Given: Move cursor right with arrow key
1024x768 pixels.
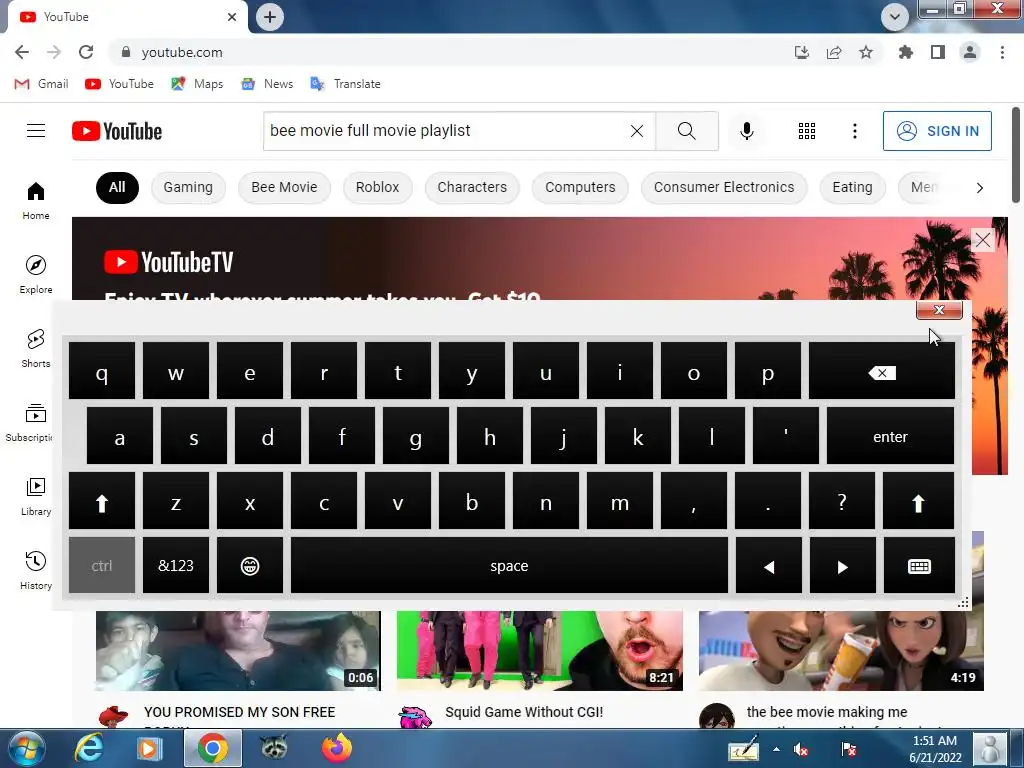Looking at the screenshot, I should click(842, 566).
